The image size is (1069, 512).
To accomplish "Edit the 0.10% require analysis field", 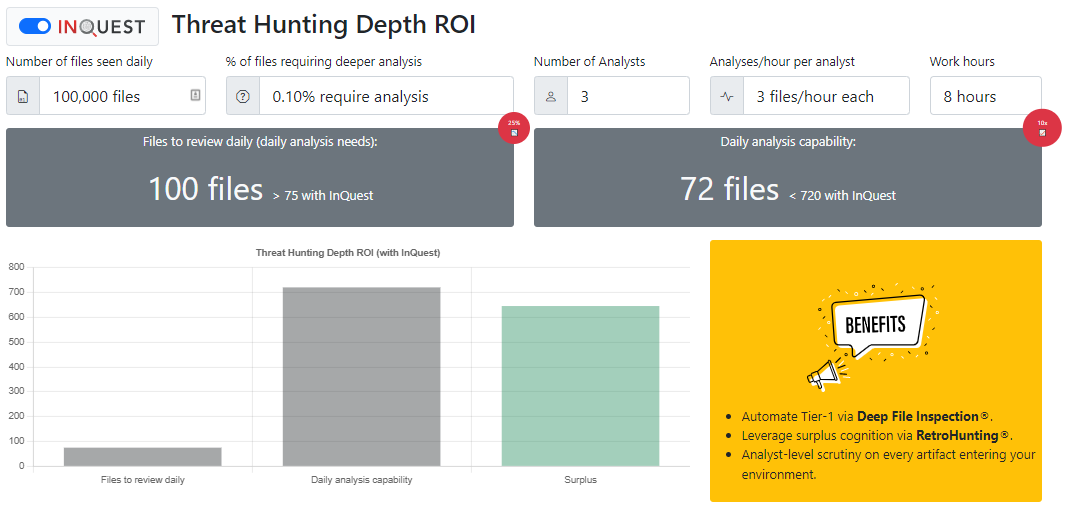I will tap(386, 96).
